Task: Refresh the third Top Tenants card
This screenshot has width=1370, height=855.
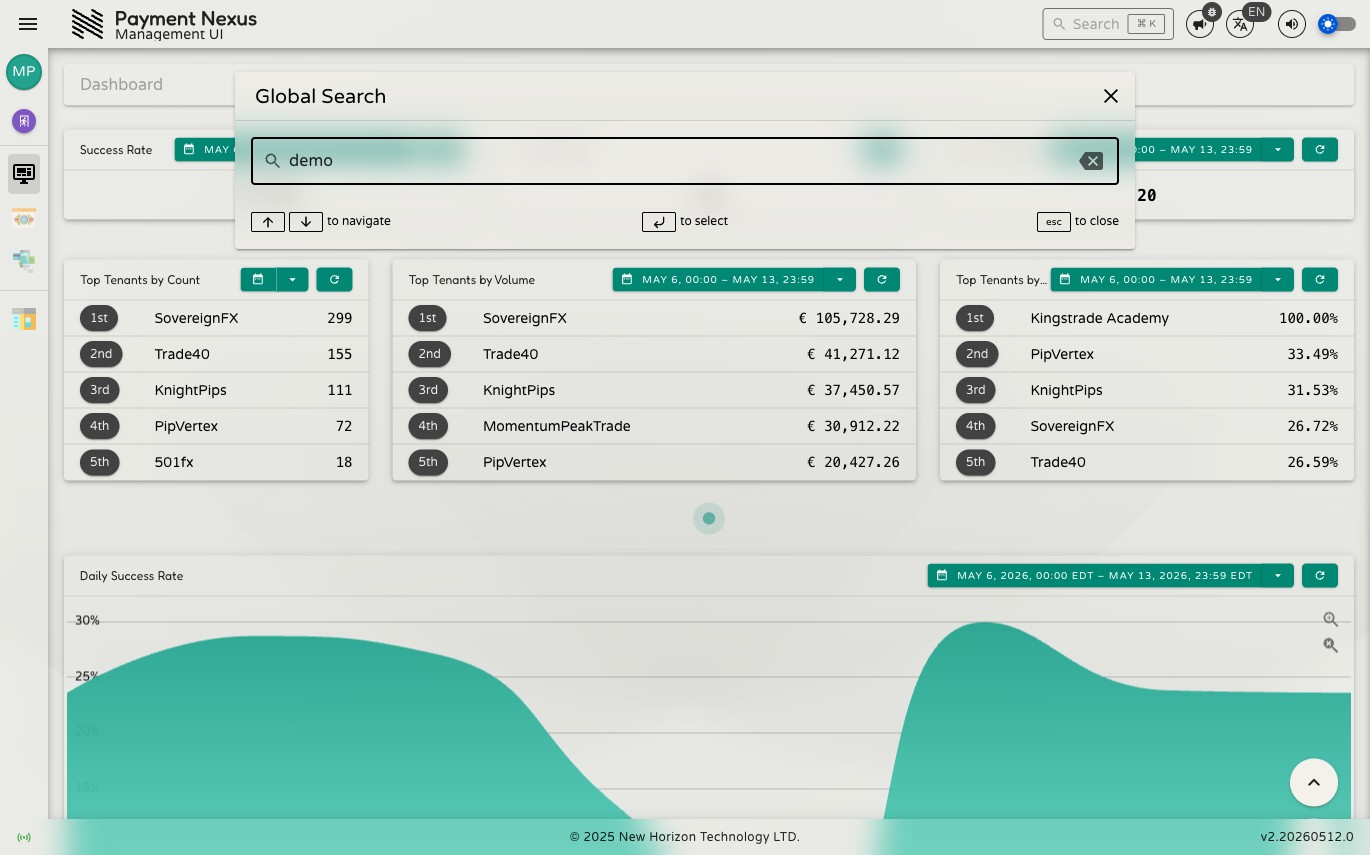Action: [x=1320, y=280]
